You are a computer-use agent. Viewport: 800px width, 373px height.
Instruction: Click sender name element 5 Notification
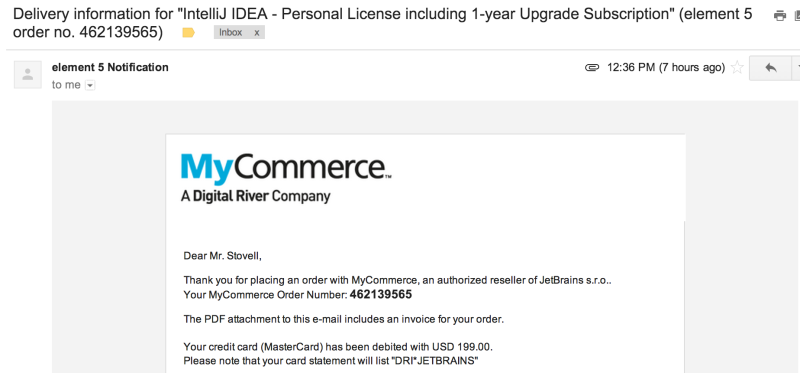[110, 67]
